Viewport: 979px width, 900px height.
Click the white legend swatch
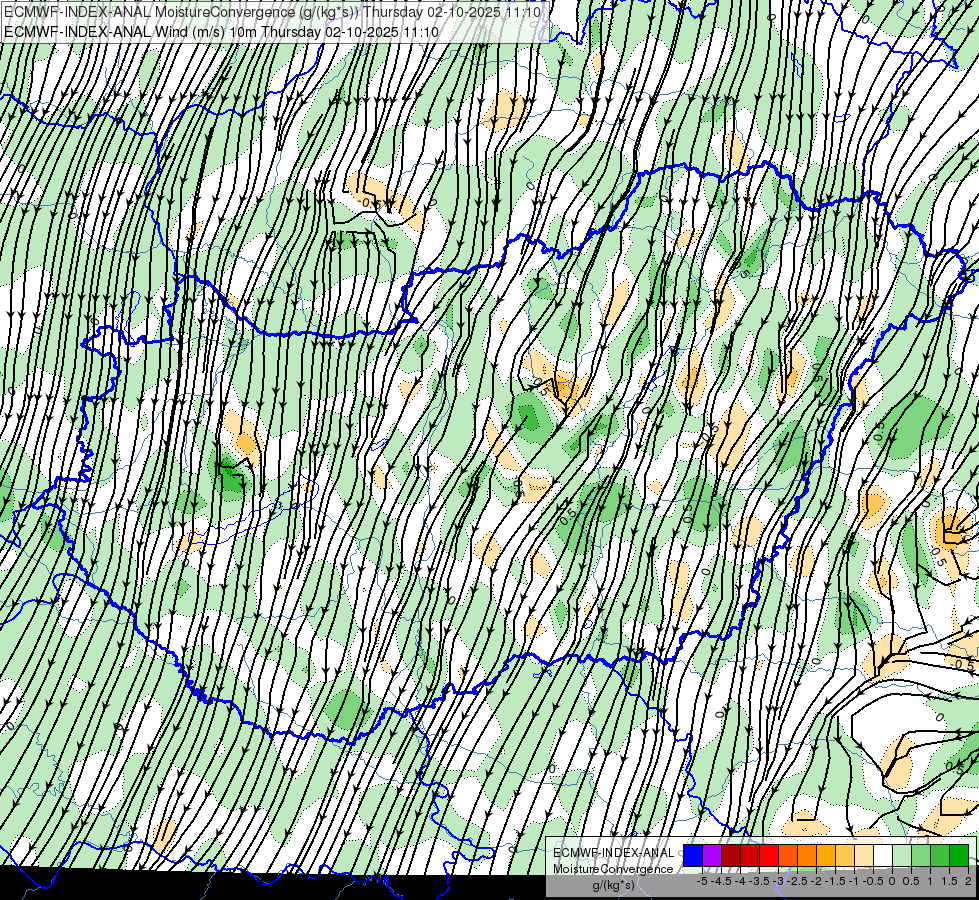883,856
